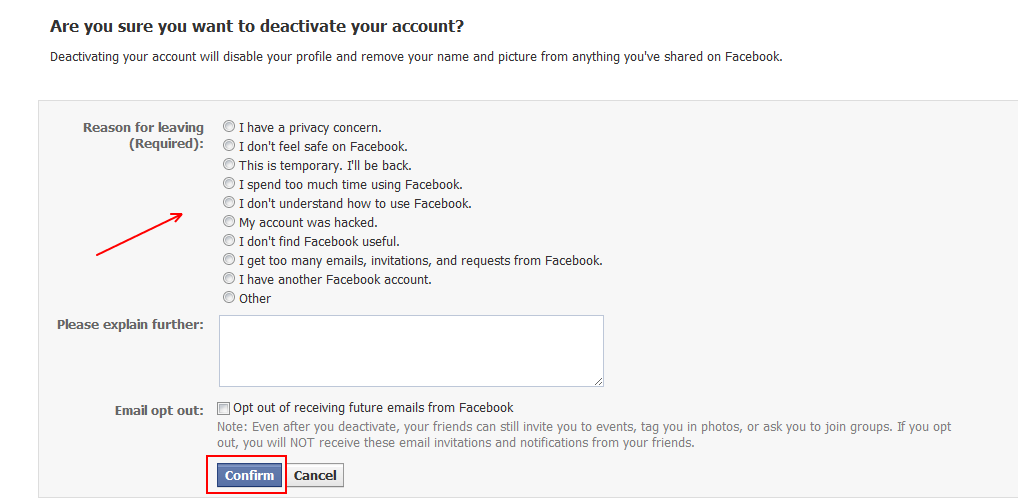This screenshot has width=1018, height=501.
Task: Pick 'This is temporary. I'll be back'
Action: (x=230, y=165)
